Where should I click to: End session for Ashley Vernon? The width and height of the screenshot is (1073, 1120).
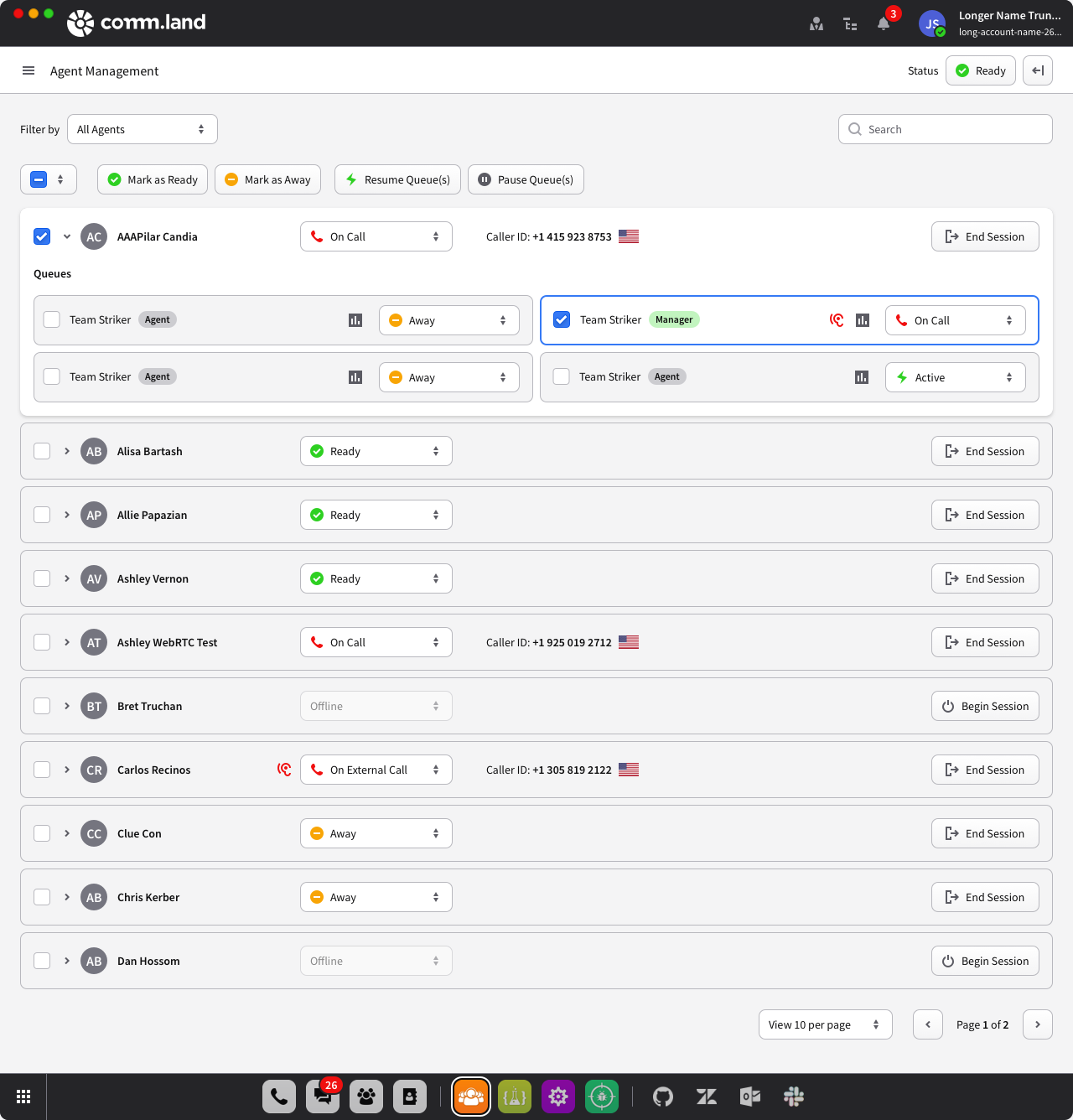point(985,578)
